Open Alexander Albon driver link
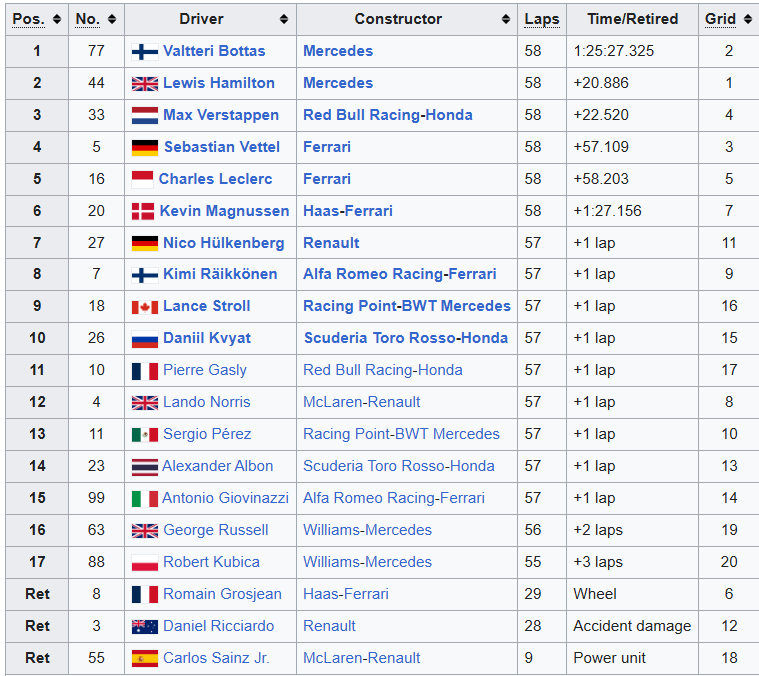Viewport: 759px width, 676px height. click(x=217, y=466)
